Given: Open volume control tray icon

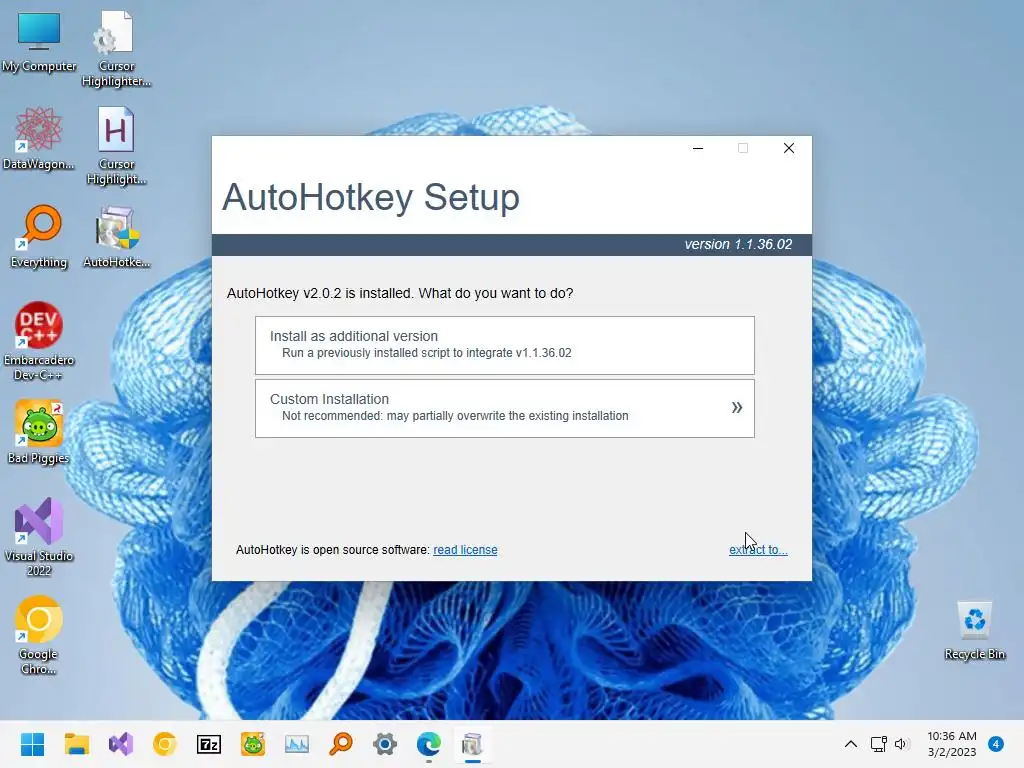Looking at the screenshot, I should coord(902,744).
